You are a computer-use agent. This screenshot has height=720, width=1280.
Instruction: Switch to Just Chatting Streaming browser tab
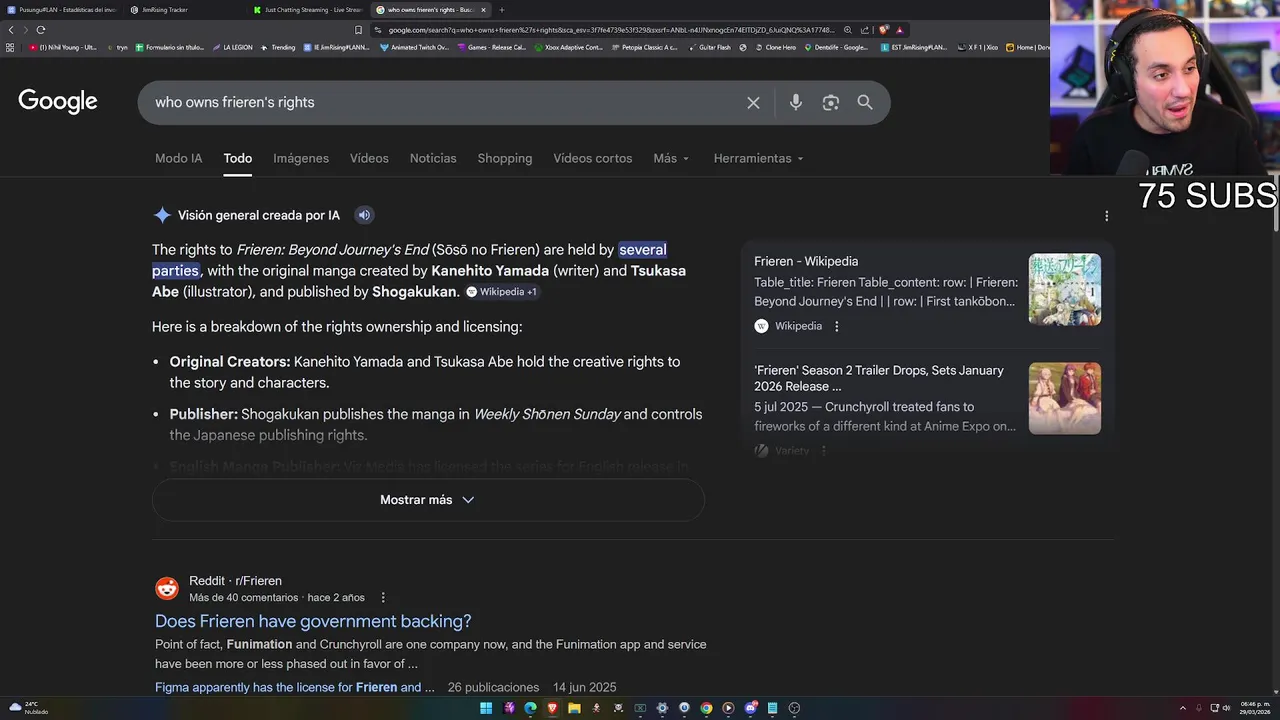(308, 10)
